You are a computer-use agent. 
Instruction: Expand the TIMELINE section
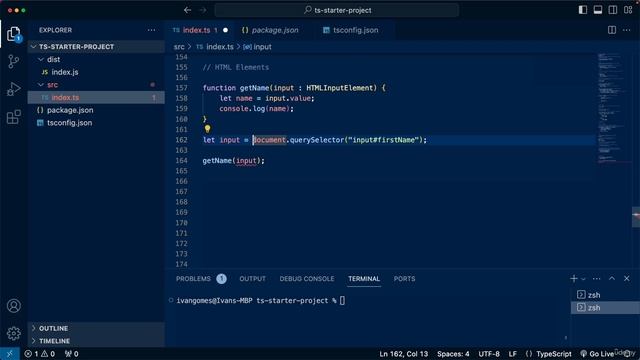click(x=96, y=341)
